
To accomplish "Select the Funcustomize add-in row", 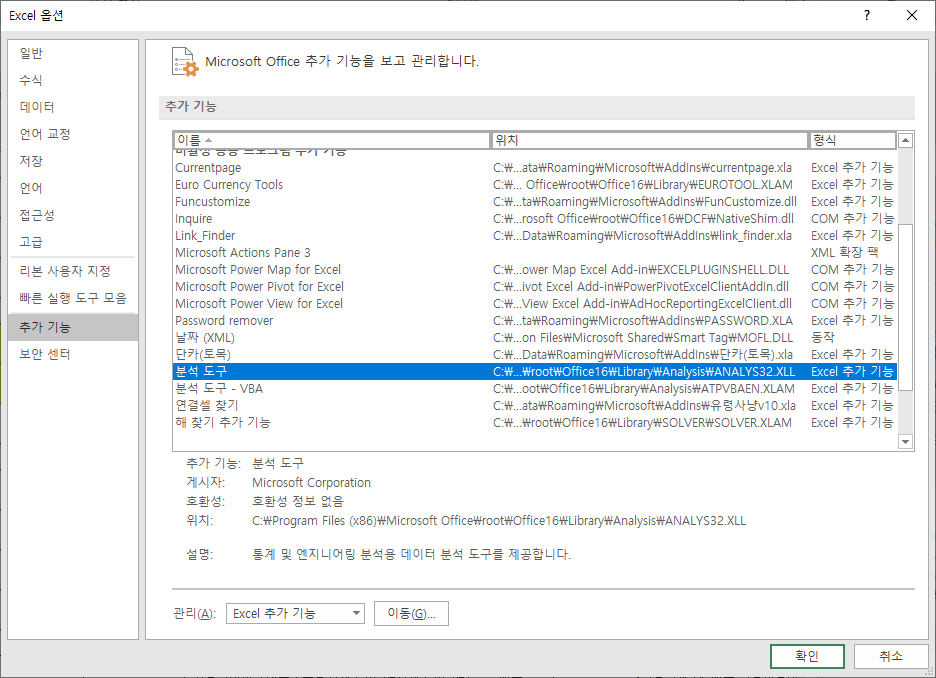I will point(534,202).
